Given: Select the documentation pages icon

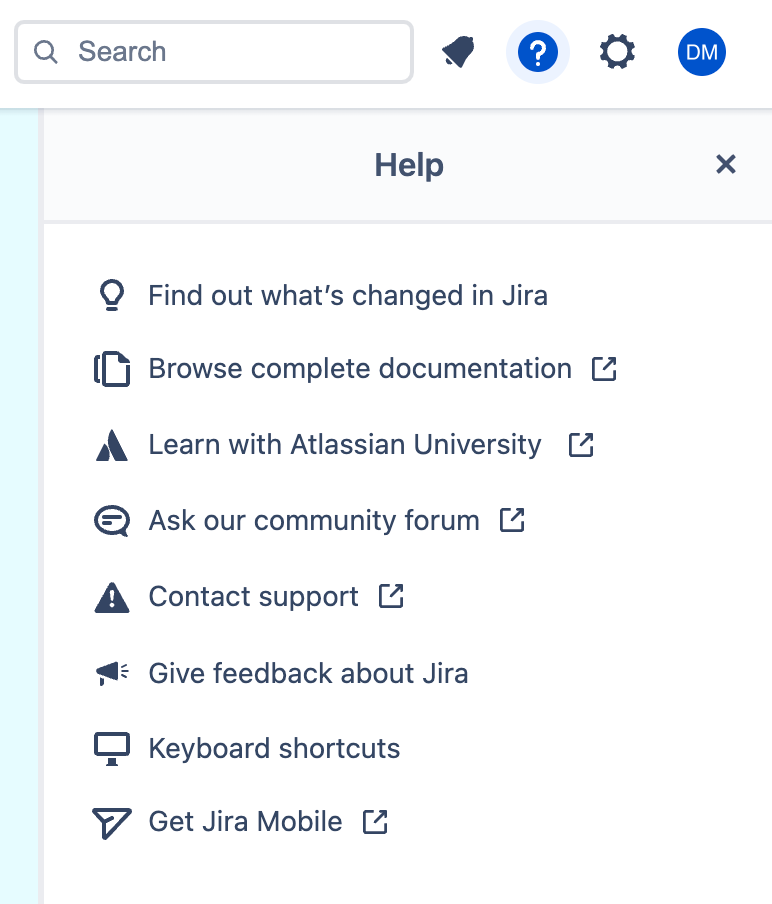Looking at the screenshot, I should pyautogui.click(x=112, y=369).
